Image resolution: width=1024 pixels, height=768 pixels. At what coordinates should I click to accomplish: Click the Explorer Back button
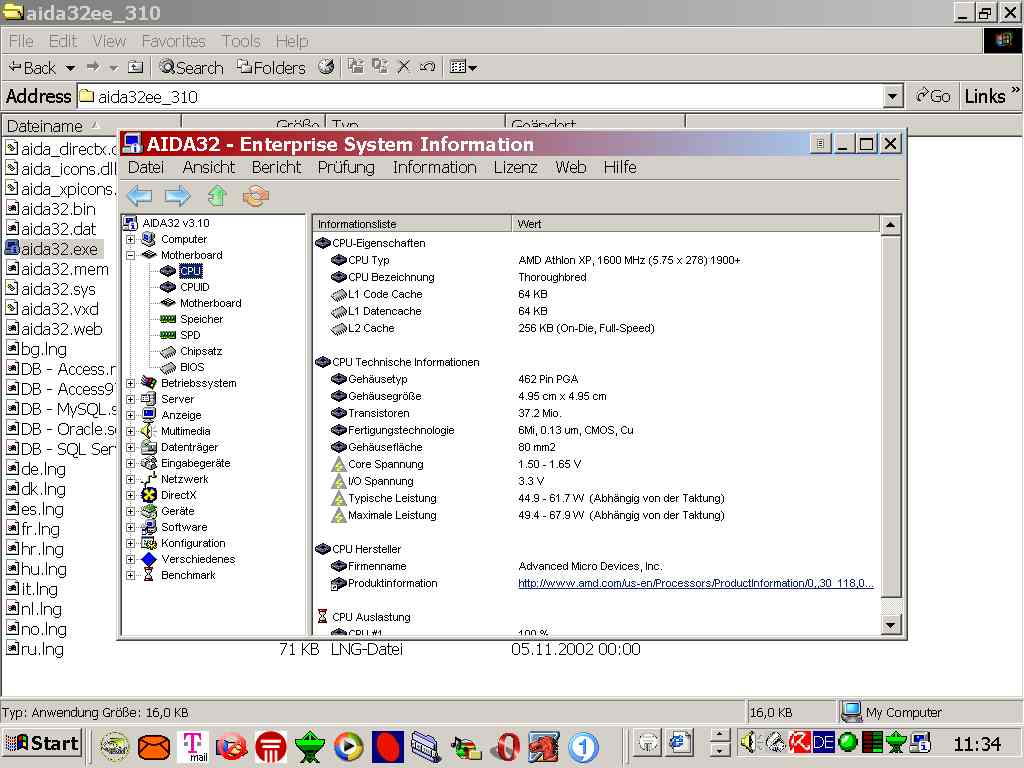tap(32, 67)
